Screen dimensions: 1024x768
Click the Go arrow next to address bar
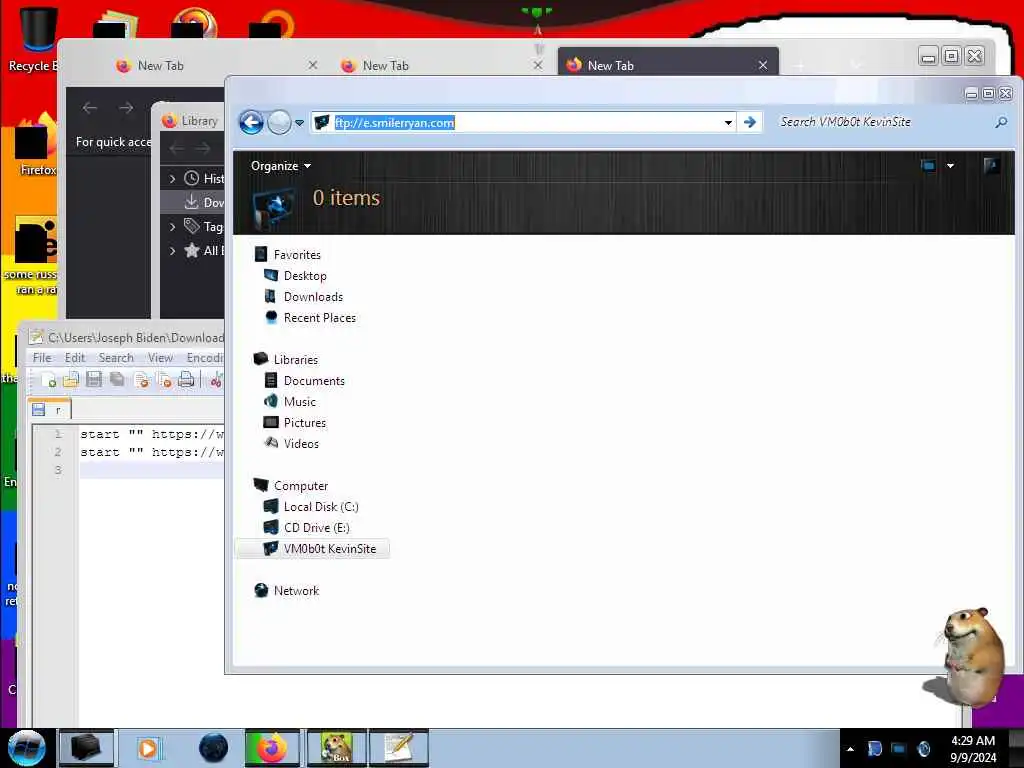click(750, 122)
